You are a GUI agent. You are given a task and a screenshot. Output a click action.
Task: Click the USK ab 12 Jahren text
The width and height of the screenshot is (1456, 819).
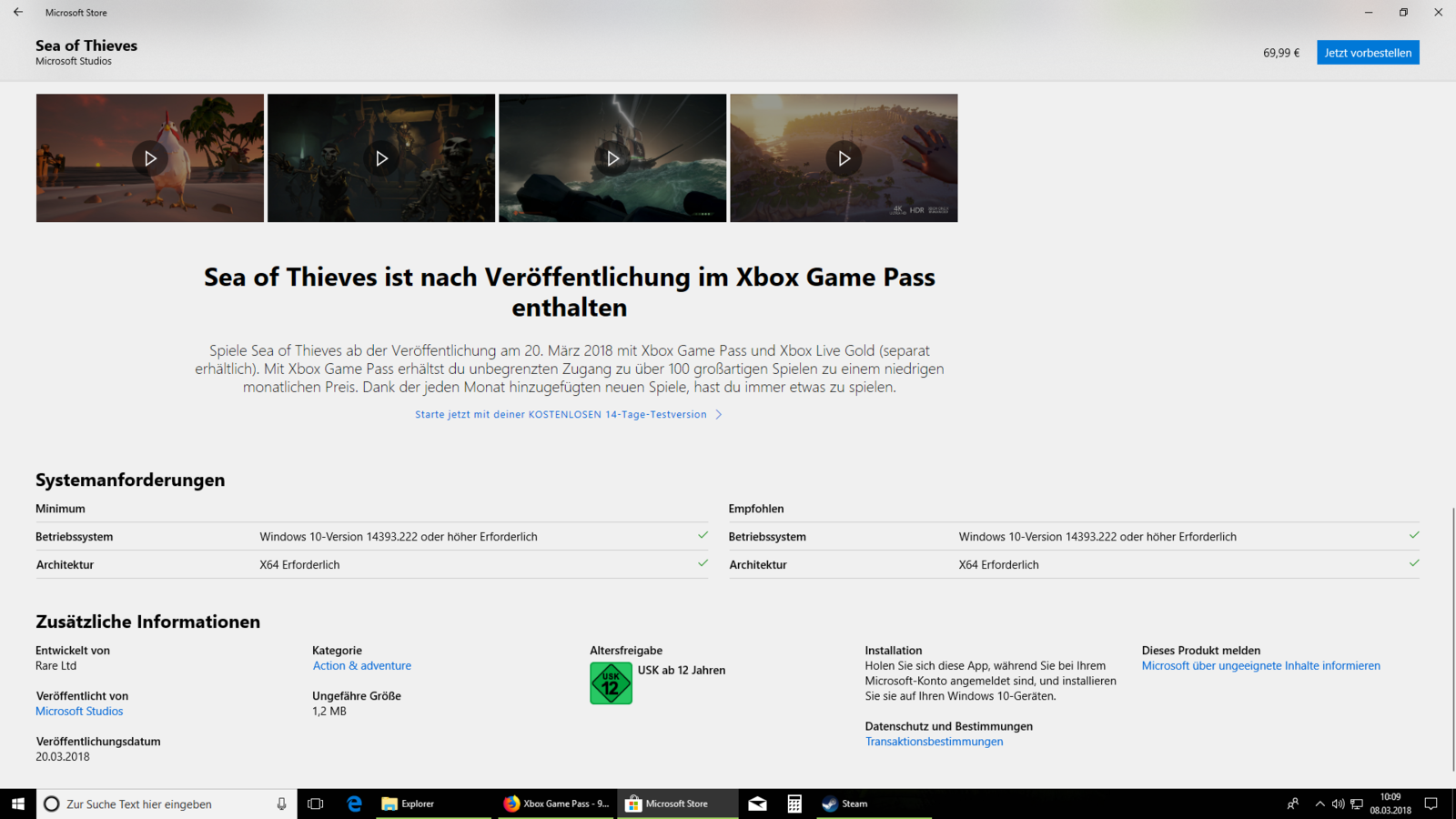[682, 671]
